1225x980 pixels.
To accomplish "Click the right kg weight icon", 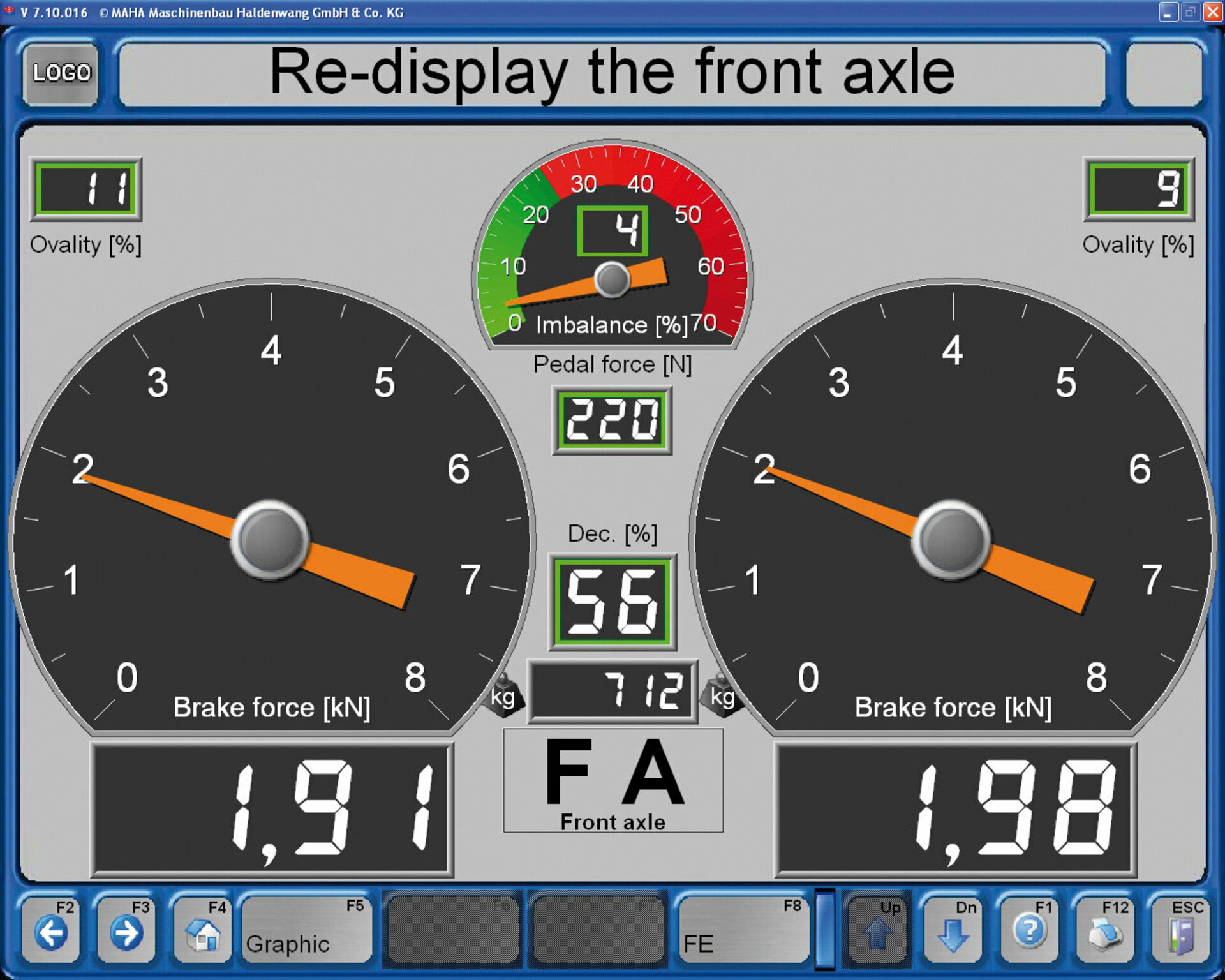I will [x=722, y=696].
